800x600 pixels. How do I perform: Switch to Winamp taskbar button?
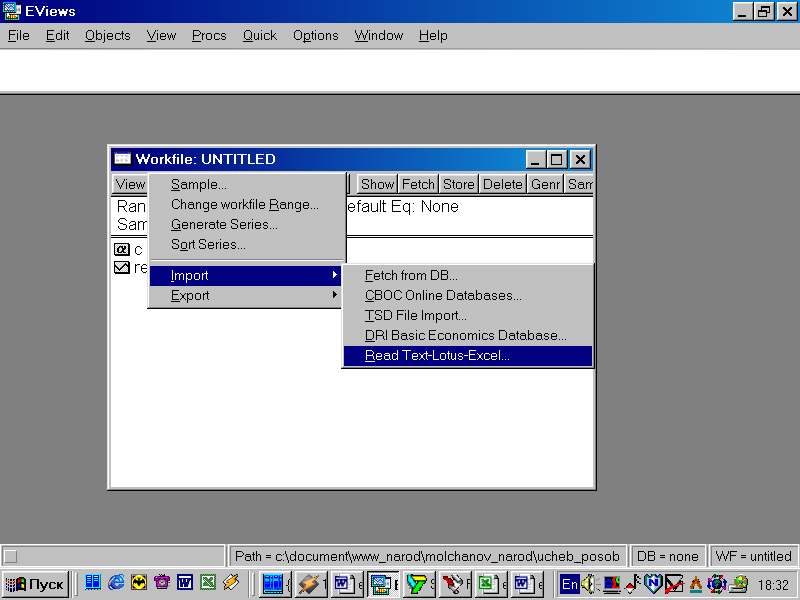pos(312,584)
